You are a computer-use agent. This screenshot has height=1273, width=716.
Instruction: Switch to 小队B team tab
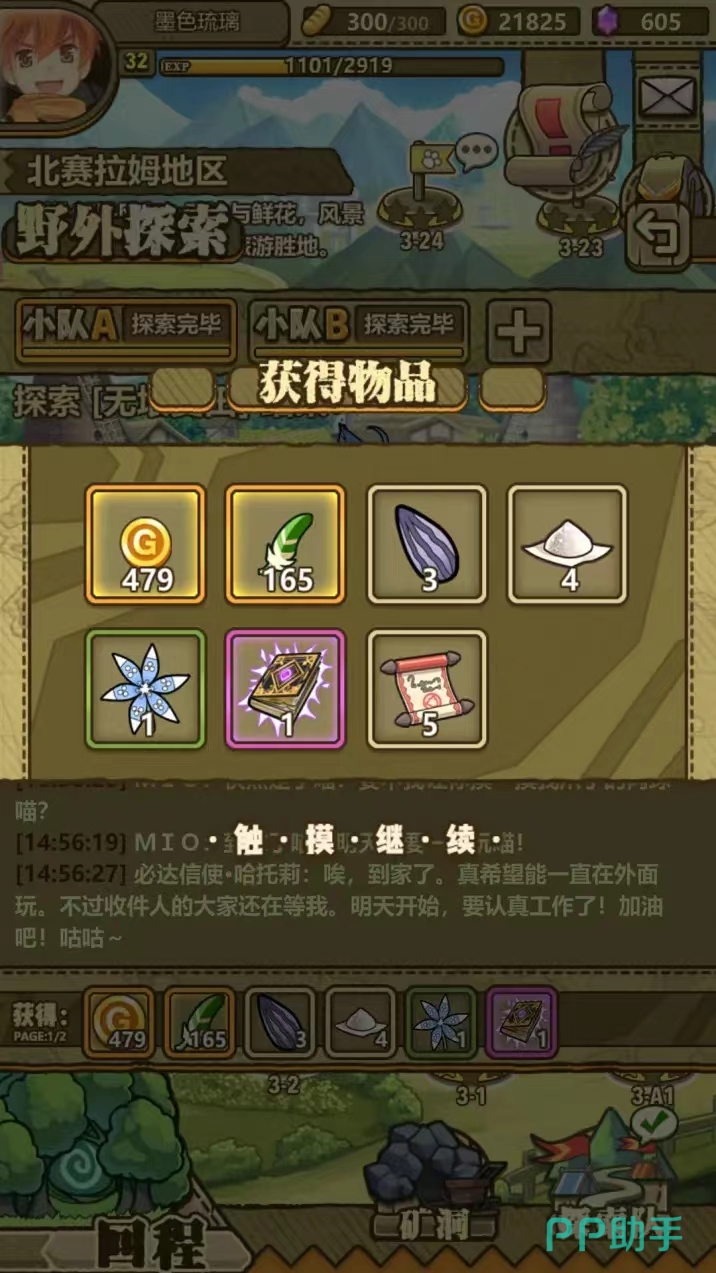[x=358, y=329]
